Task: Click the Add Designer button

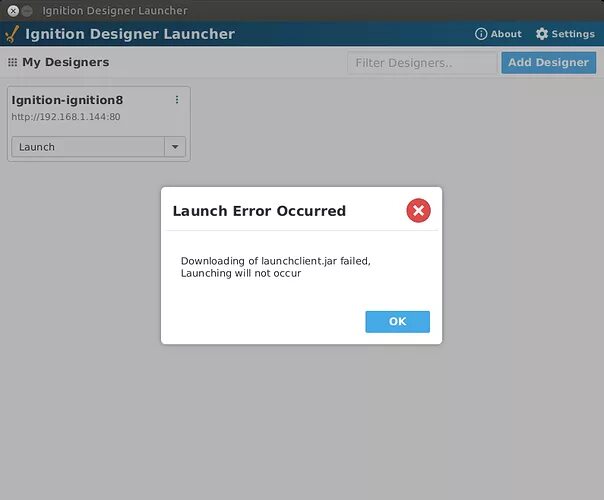Action: tap(549, 62)
